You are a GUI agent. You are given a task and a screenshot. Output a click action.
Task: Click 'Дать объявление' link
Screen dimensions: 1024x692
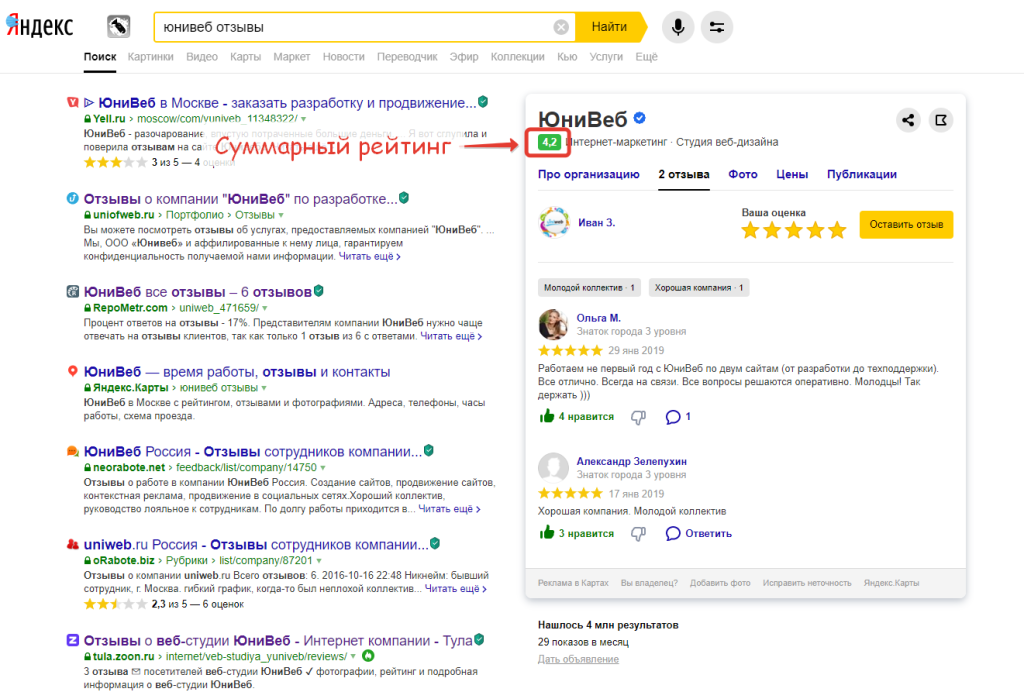pos(578,659)
